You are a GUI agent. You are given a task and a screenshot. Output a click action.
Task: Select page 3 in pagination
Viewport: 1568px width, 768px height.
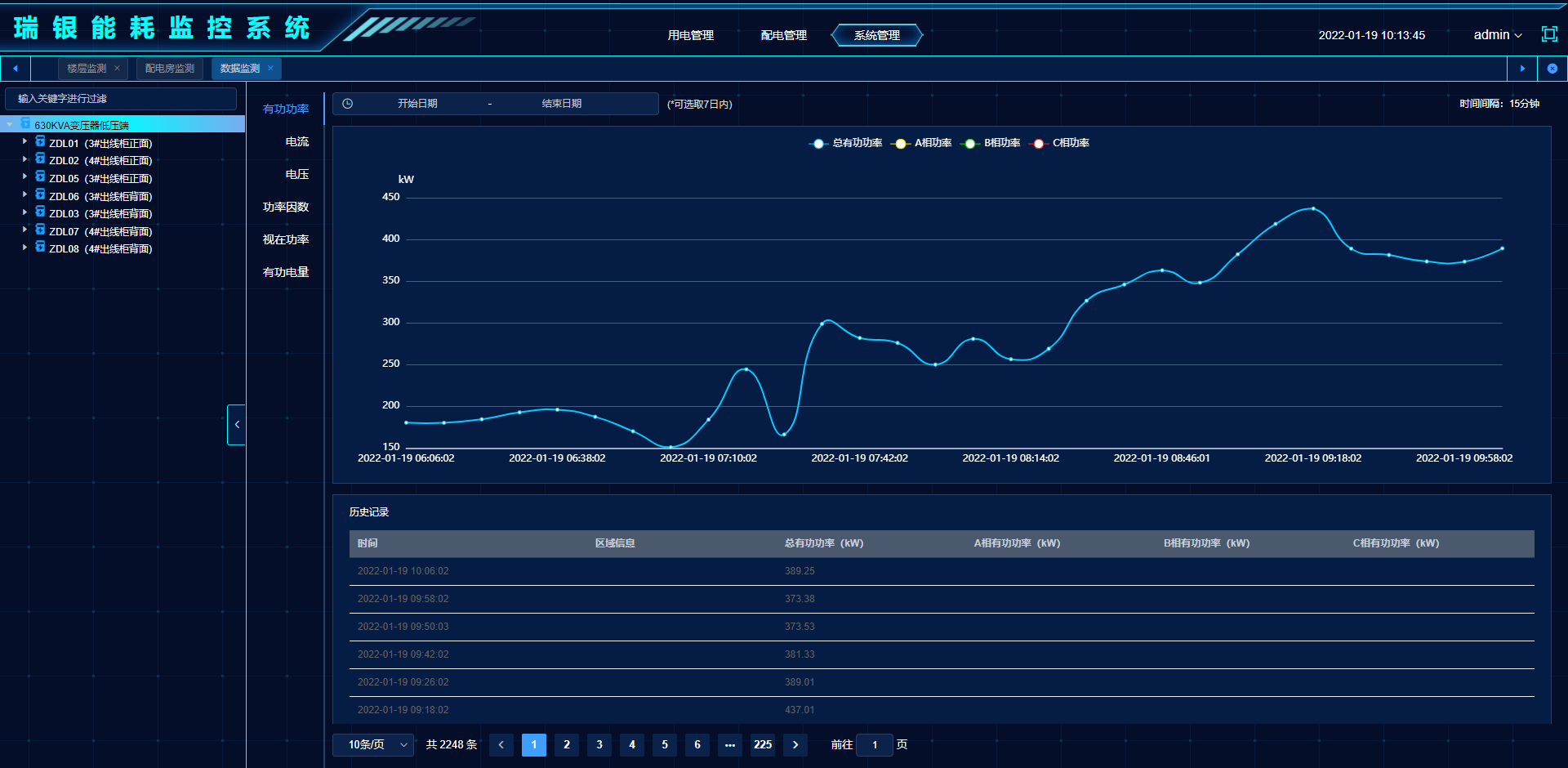click(599, 744)
